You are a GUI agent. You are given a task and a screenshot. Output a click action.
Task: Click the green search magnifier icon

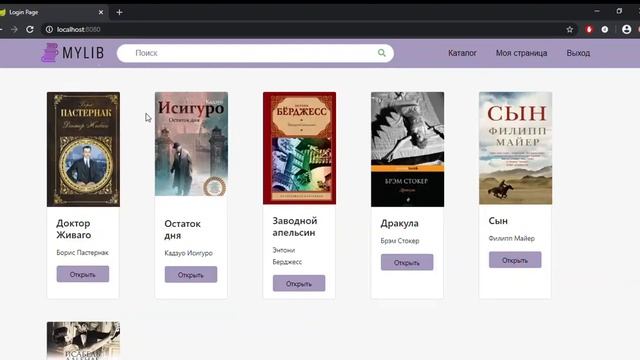pyautogui.click(x=382, y=53)
